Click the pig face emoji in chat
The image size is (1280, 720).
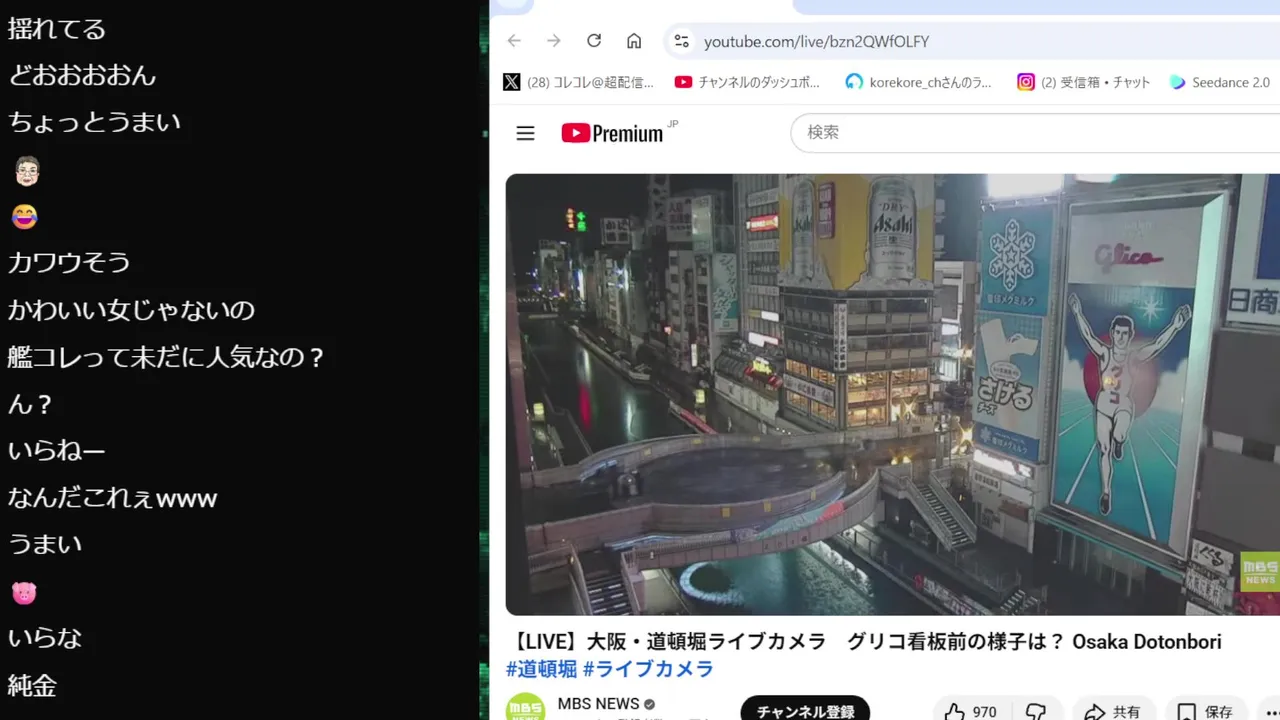[24, 593]
